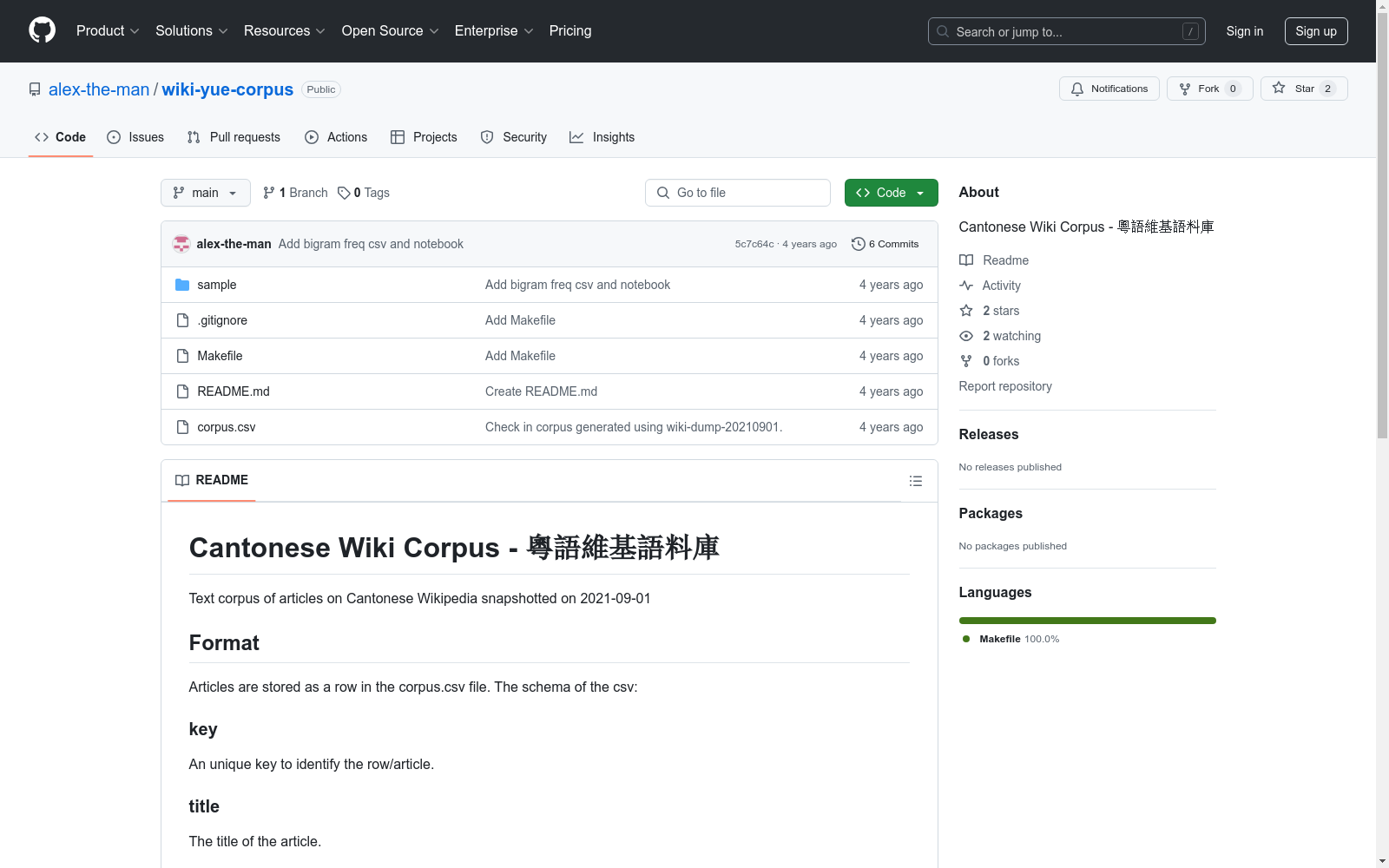The height and width of the screenshot is (868, 1389).
Task: Open the alex-the-man owner link
Action: click(99, 89)
